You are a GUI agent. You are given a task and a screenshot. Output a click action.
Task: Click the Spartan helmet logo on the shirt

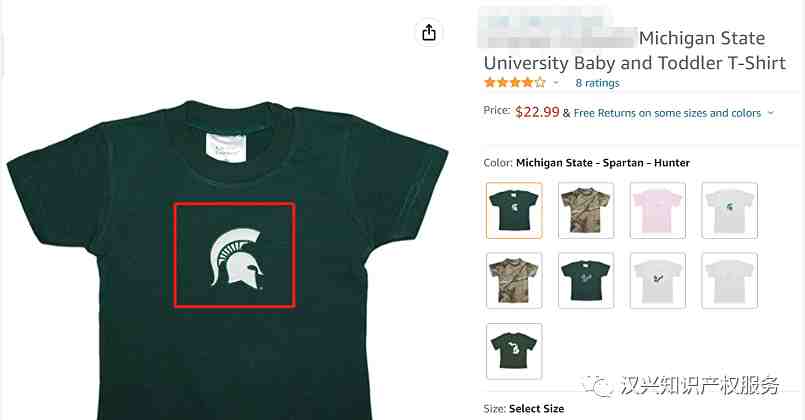[x=235, y=256]
